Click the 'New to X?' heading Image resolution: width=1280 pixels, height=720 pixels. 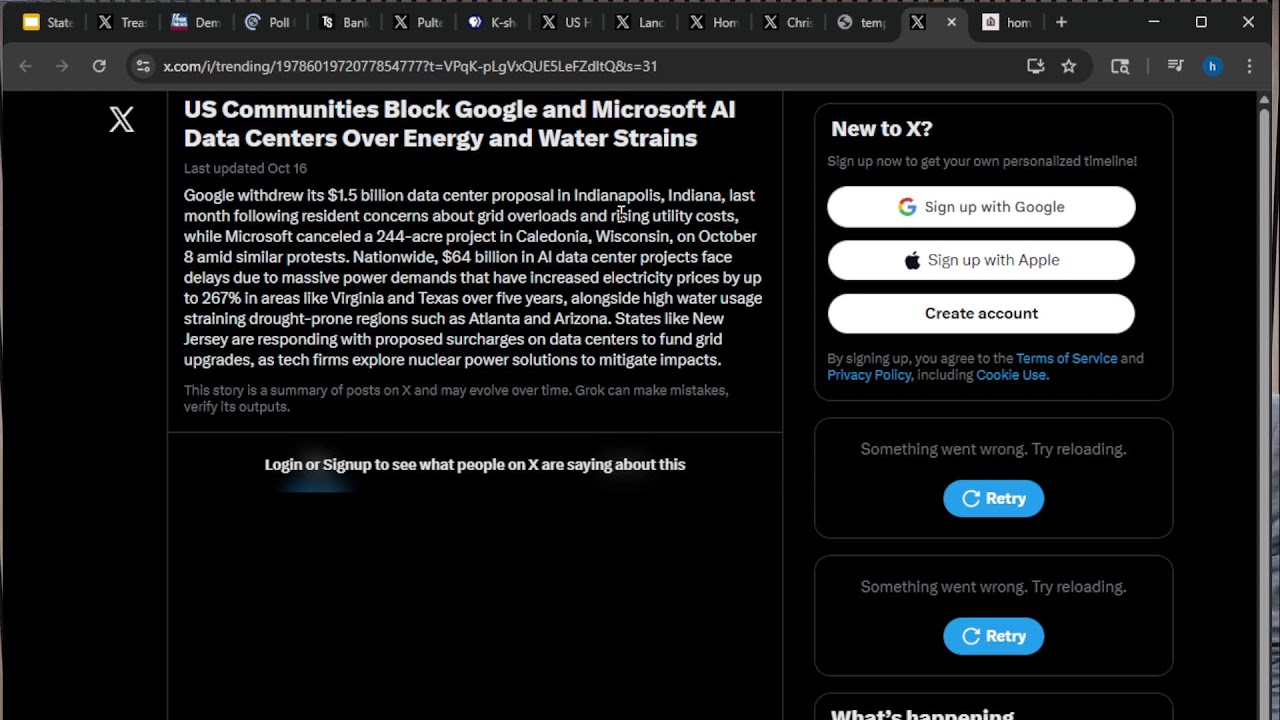pyautogui.click(x=881, y=129)
